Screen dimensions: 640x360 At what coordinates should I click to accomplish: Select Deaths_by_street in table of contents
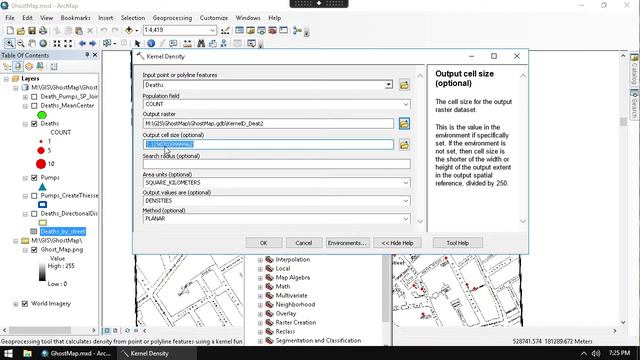point(63,232)
